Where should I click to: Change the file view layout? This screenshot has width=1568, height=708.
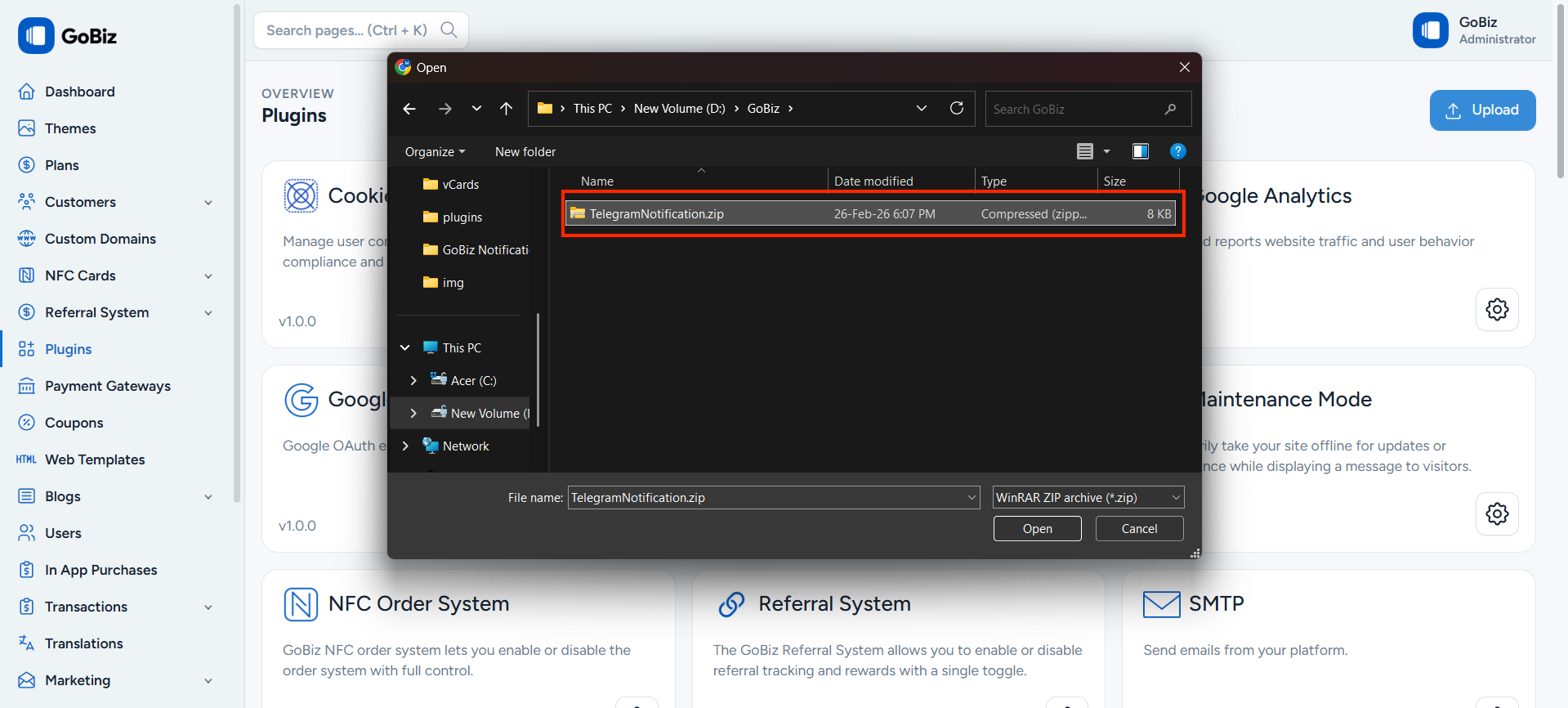coord(1085,151)
